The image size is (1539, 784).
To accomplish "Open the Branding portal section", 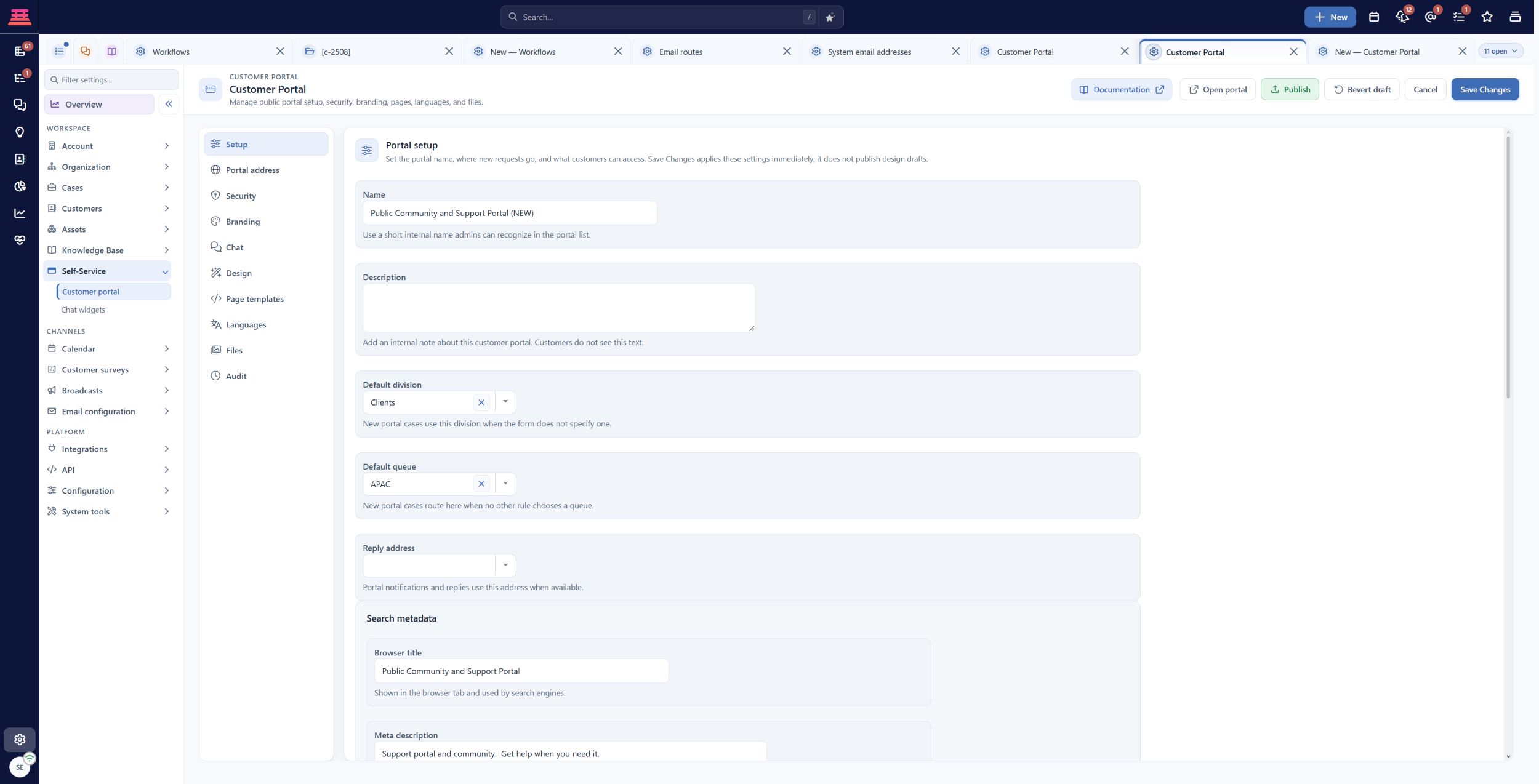I will point(266,222).
